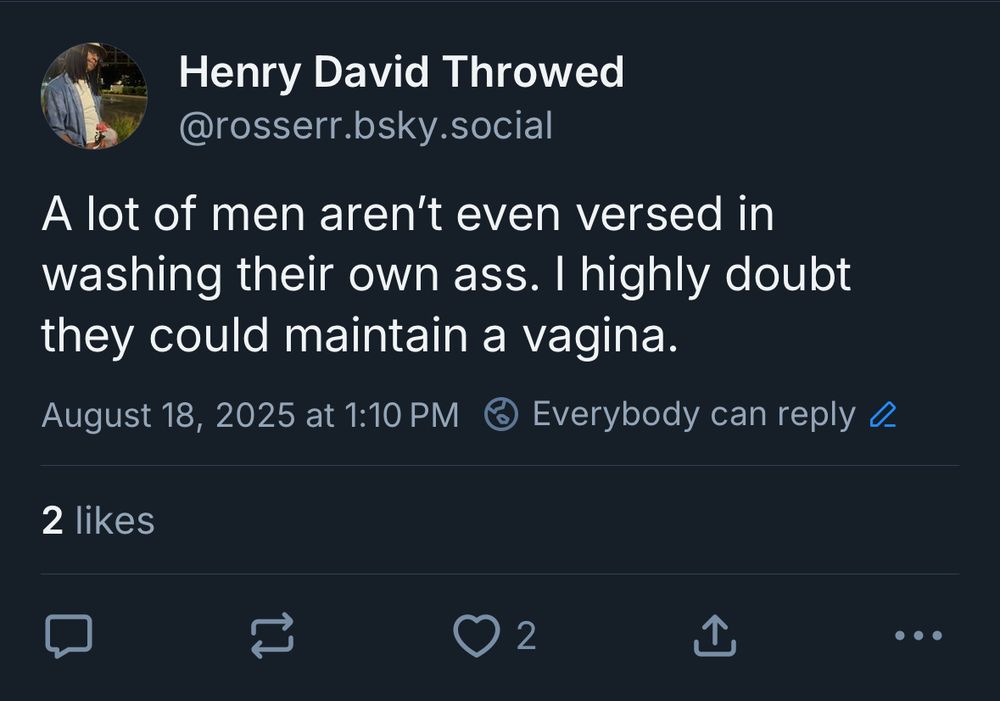Open the Henry David Throwed profile name
The width and height of the screenshot is (1000, 701).
[x=401, y=72]
